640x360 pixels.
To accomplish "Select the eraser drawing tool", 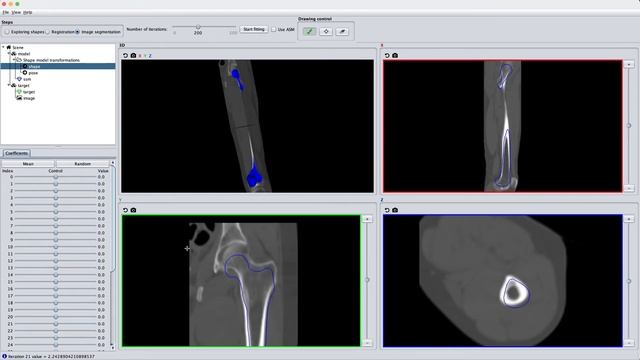I will (342, 31).
